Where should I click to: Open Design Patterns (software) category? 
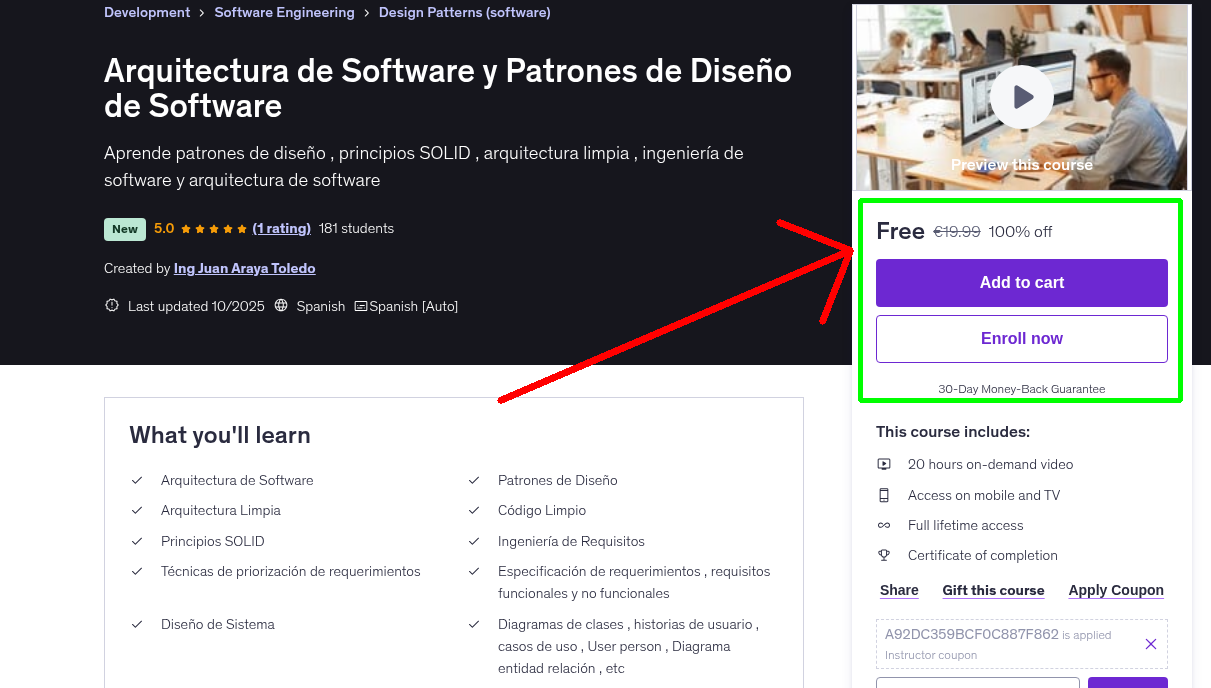click(464, 12)
